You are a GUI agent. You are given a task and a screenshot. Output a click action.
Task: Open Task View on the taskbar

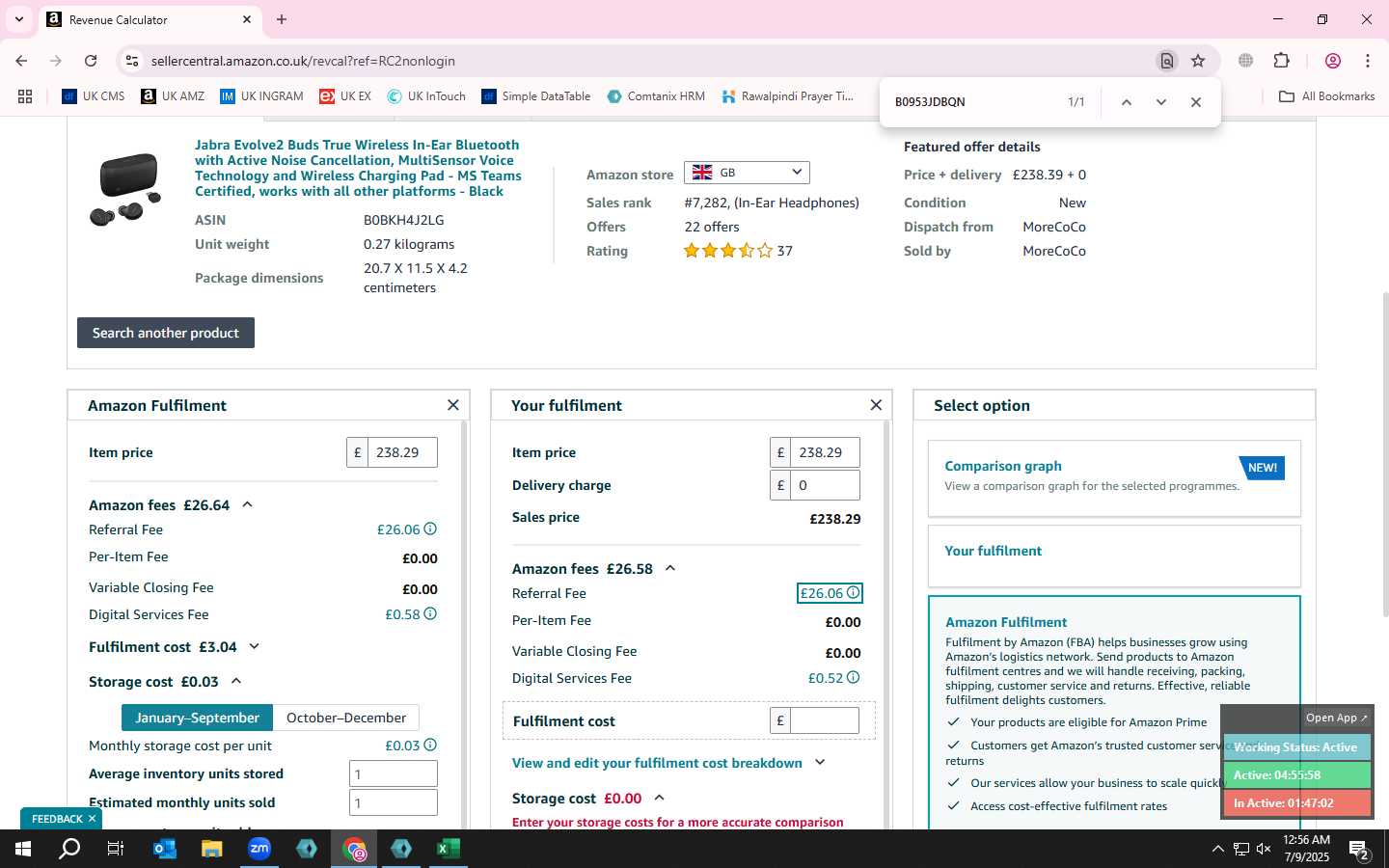pos(116,849)
